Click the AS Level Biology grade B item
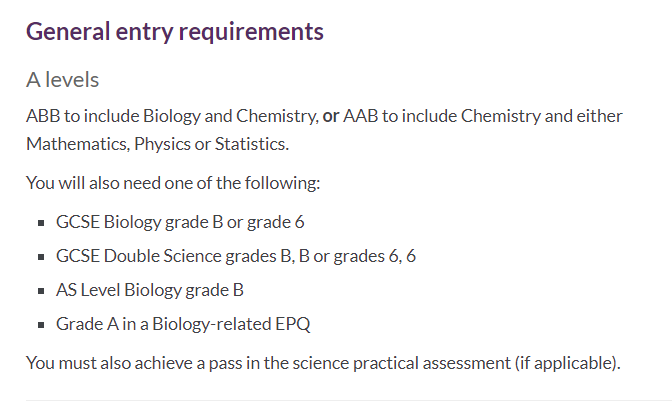This screenshot has width=672, height=401. pos(150,290)
